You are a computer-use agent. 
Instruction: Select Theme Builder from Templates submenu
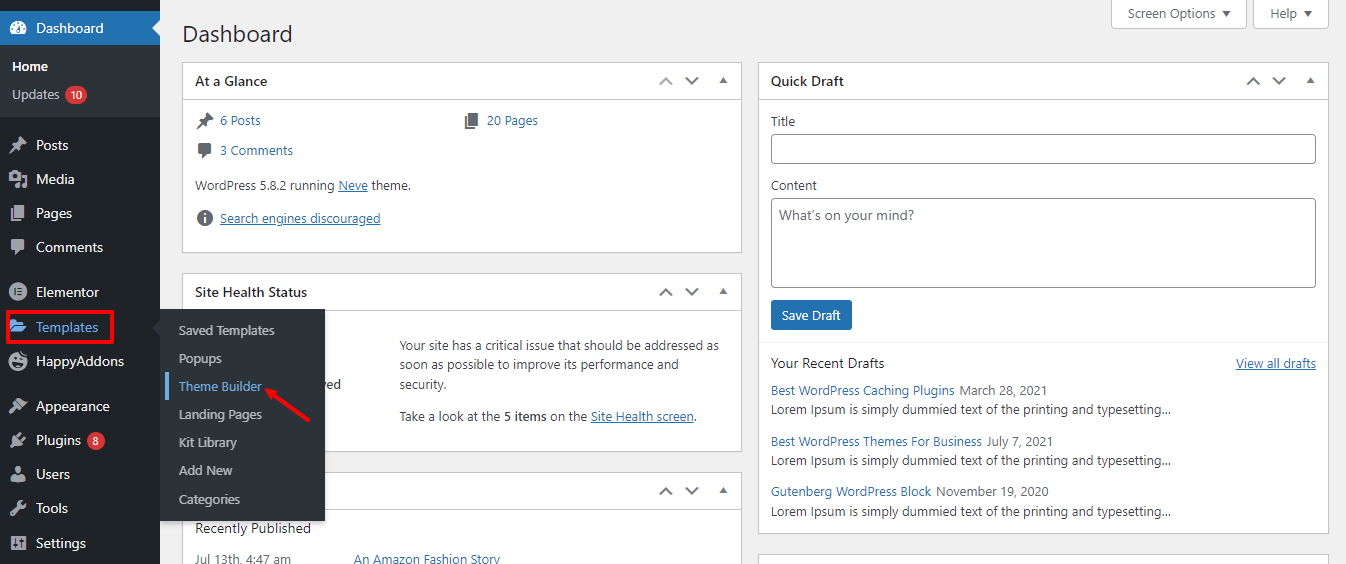[x=220, y=387]
